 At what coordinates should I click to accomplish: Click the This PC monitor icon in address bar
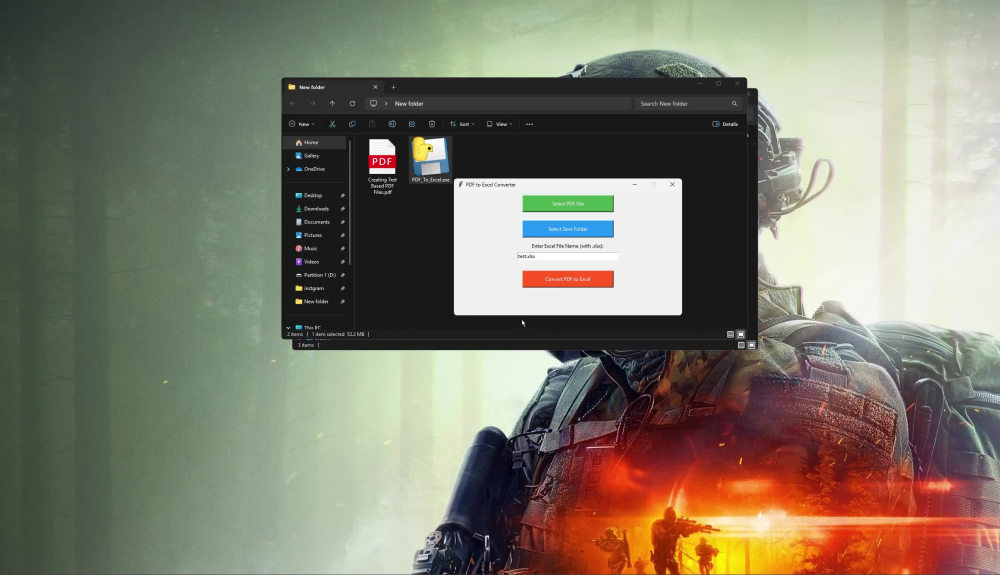373,103
